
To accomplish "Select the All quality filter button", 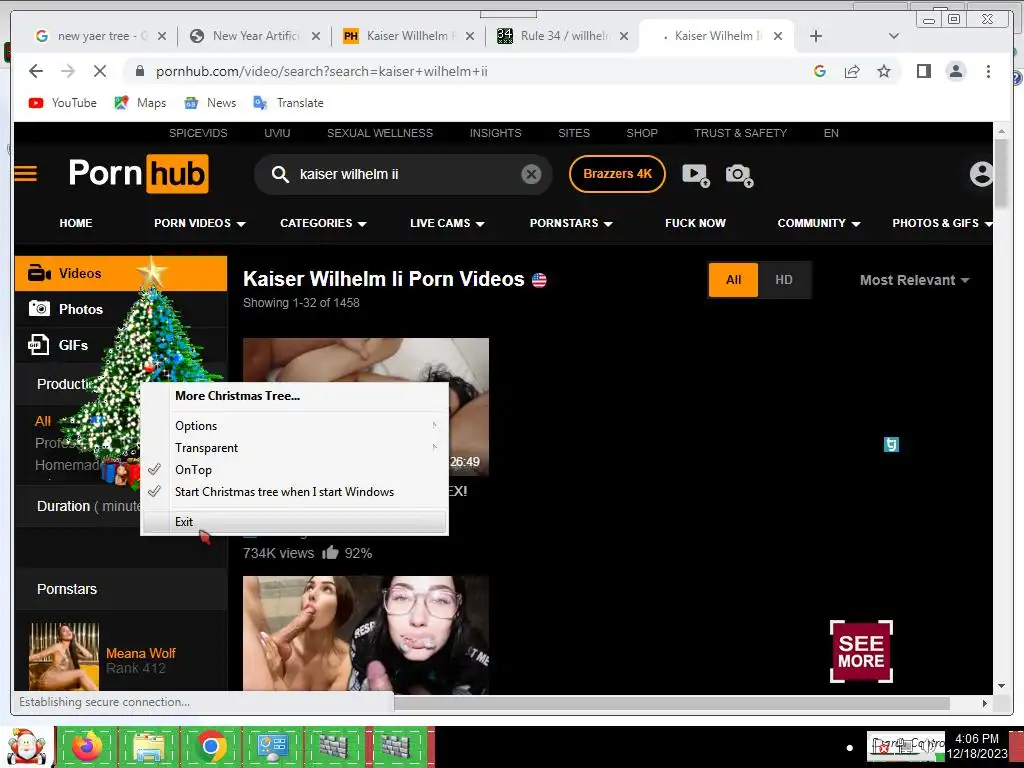I will click(733, 280).
